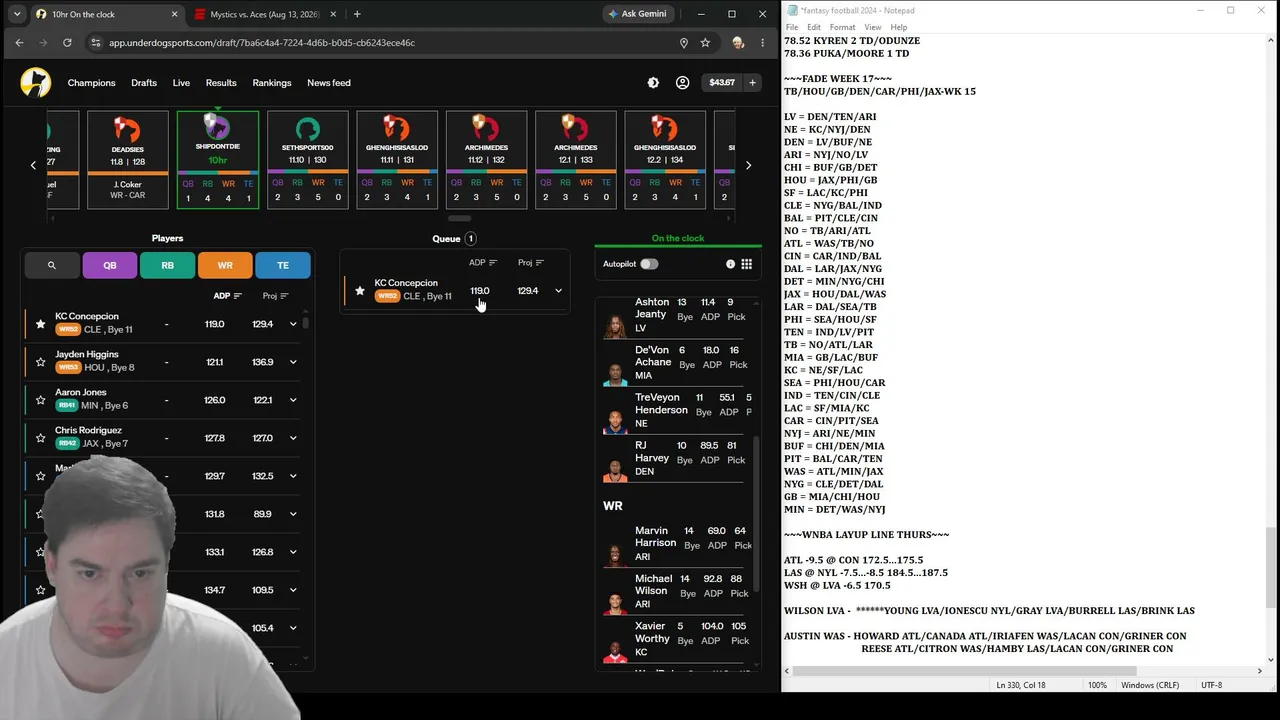Viewport: 1280px width, 720px height.
Task: Open Notepad Help menu
Action: point(899,27)
